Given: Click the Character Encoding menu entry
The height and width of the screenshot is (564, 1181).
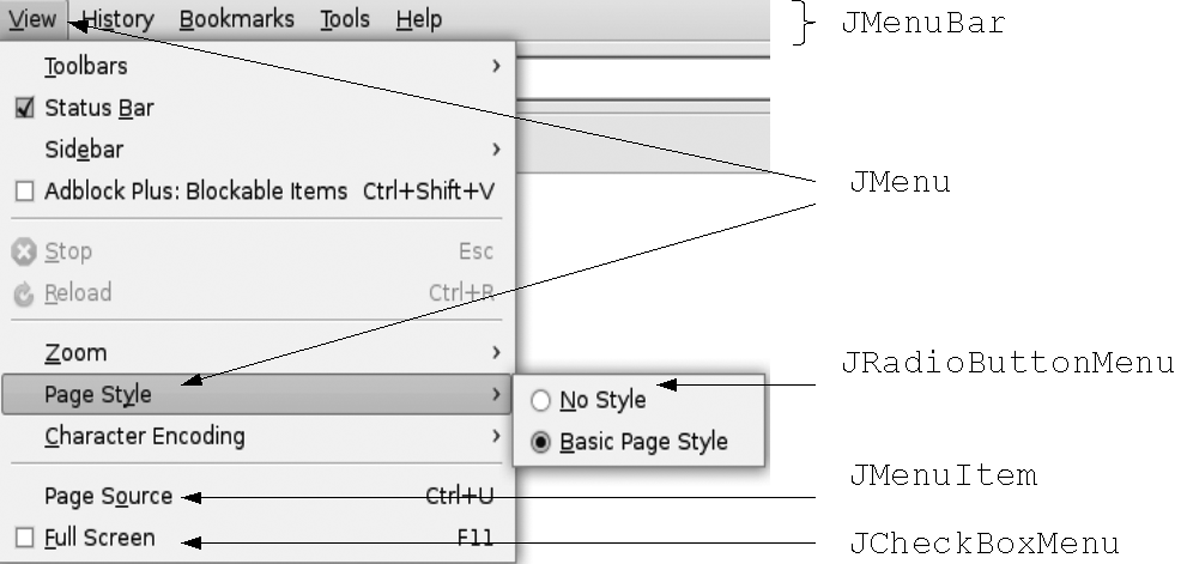Looking at the screenshot, I should coord(258,436).
